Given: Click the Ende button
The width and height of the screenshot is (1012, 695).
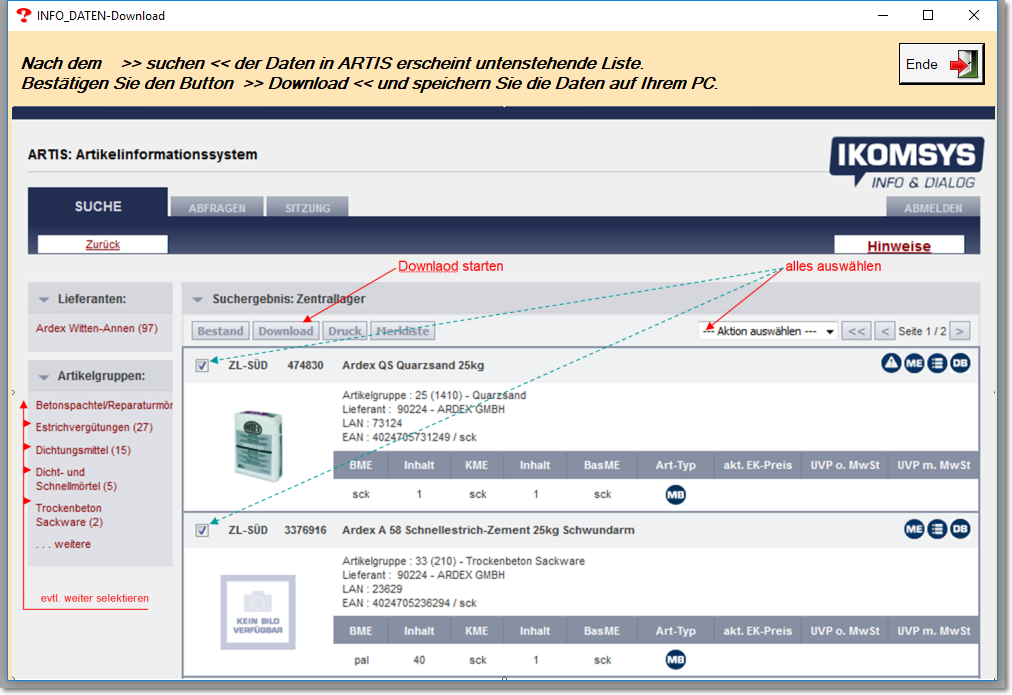Looking at the screenshot, I should 941,64.
